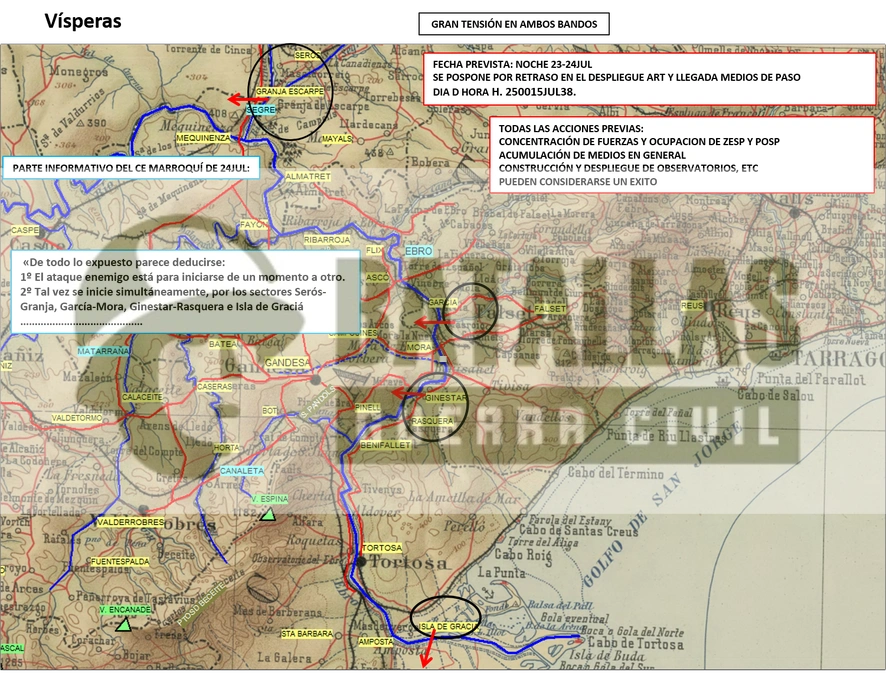
Task: Click the yellow VALDETORMO label
Action: click(77, 418)
